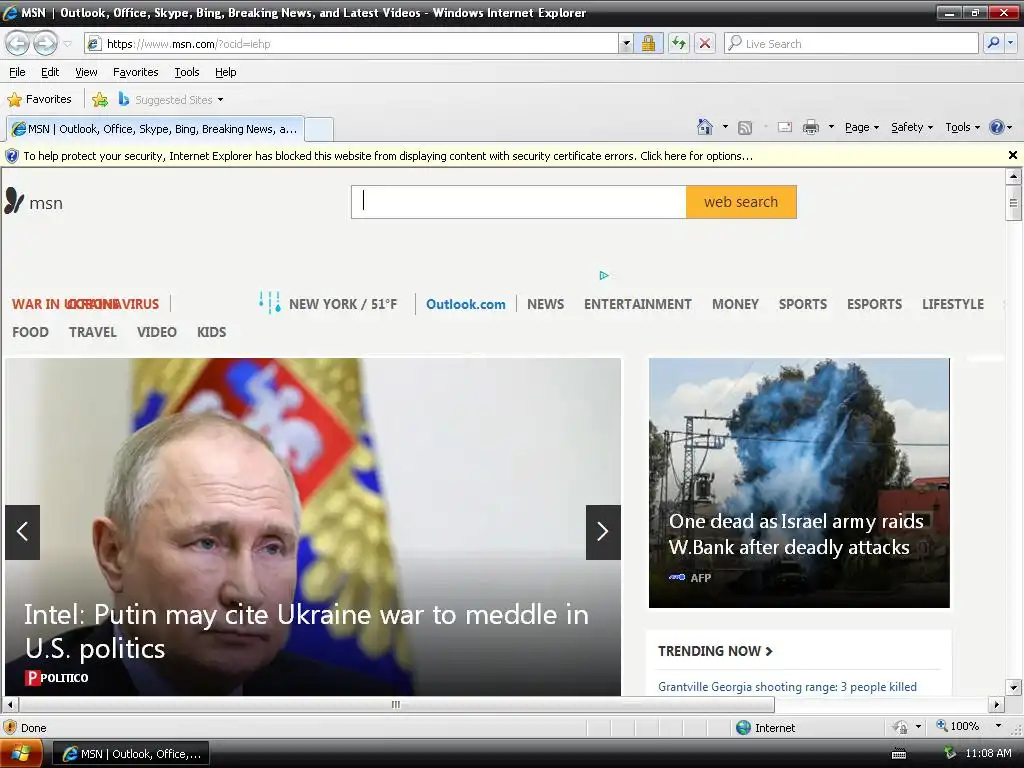This screenshot has height=768, width=1024.
Task: Select the MSN browser tab
Action: coord(155,129)
